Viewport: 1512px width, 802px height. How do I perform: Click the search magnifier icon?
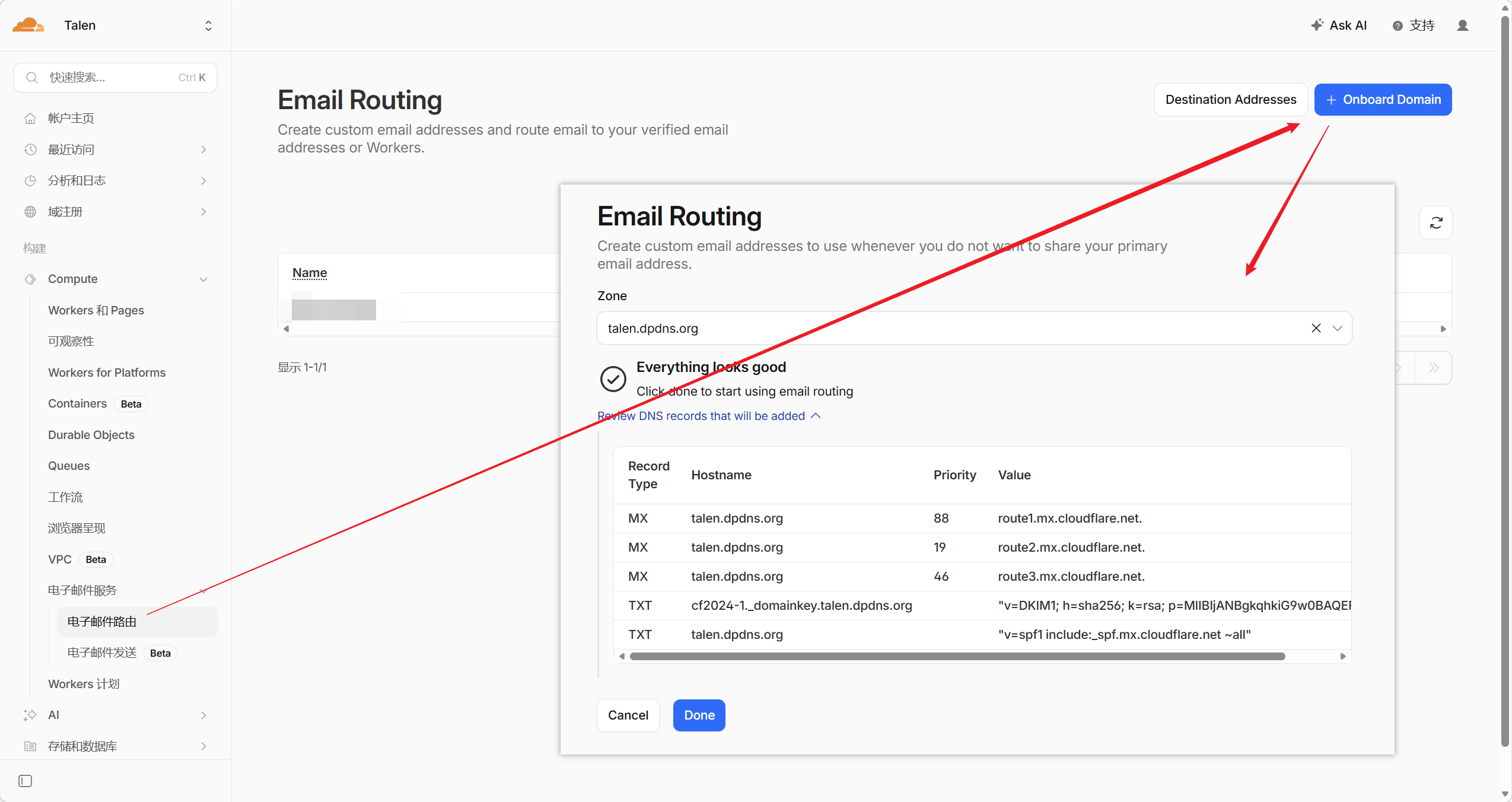point(32,78)
